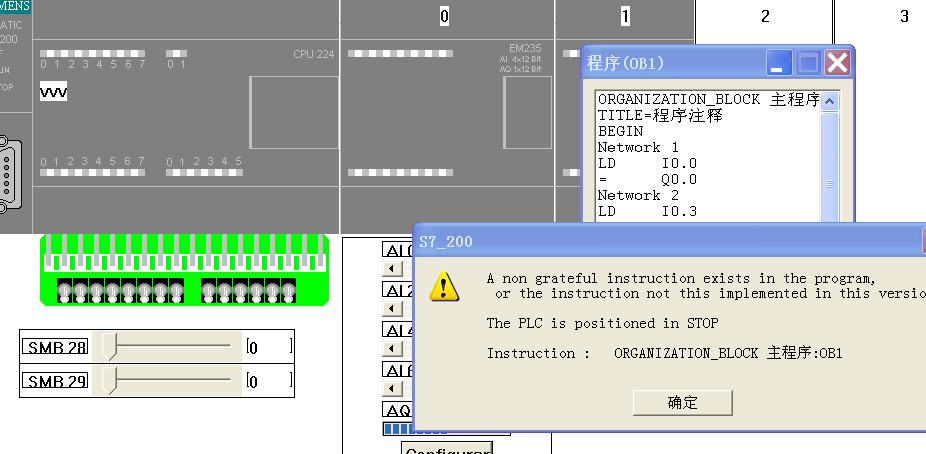This screenshot has width=926, height=454.
Task: Click the SMB 28 label
Action: tap(55, 347)
